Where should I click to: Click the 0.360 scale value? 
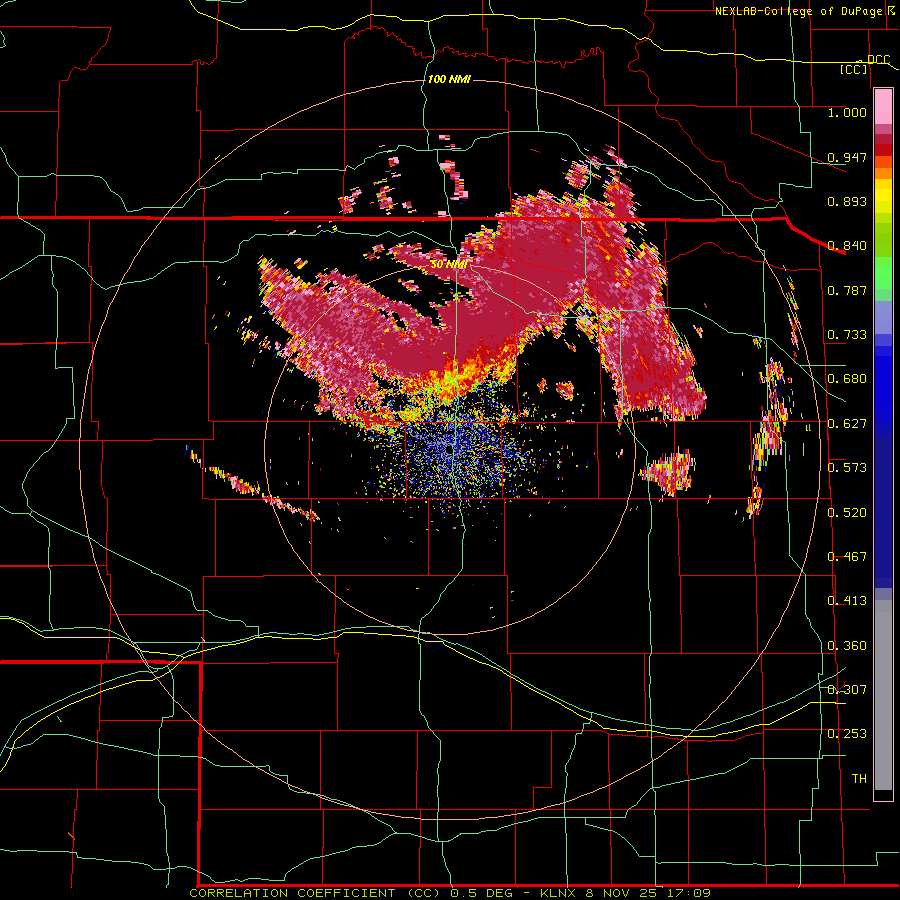tap(847, 646)
